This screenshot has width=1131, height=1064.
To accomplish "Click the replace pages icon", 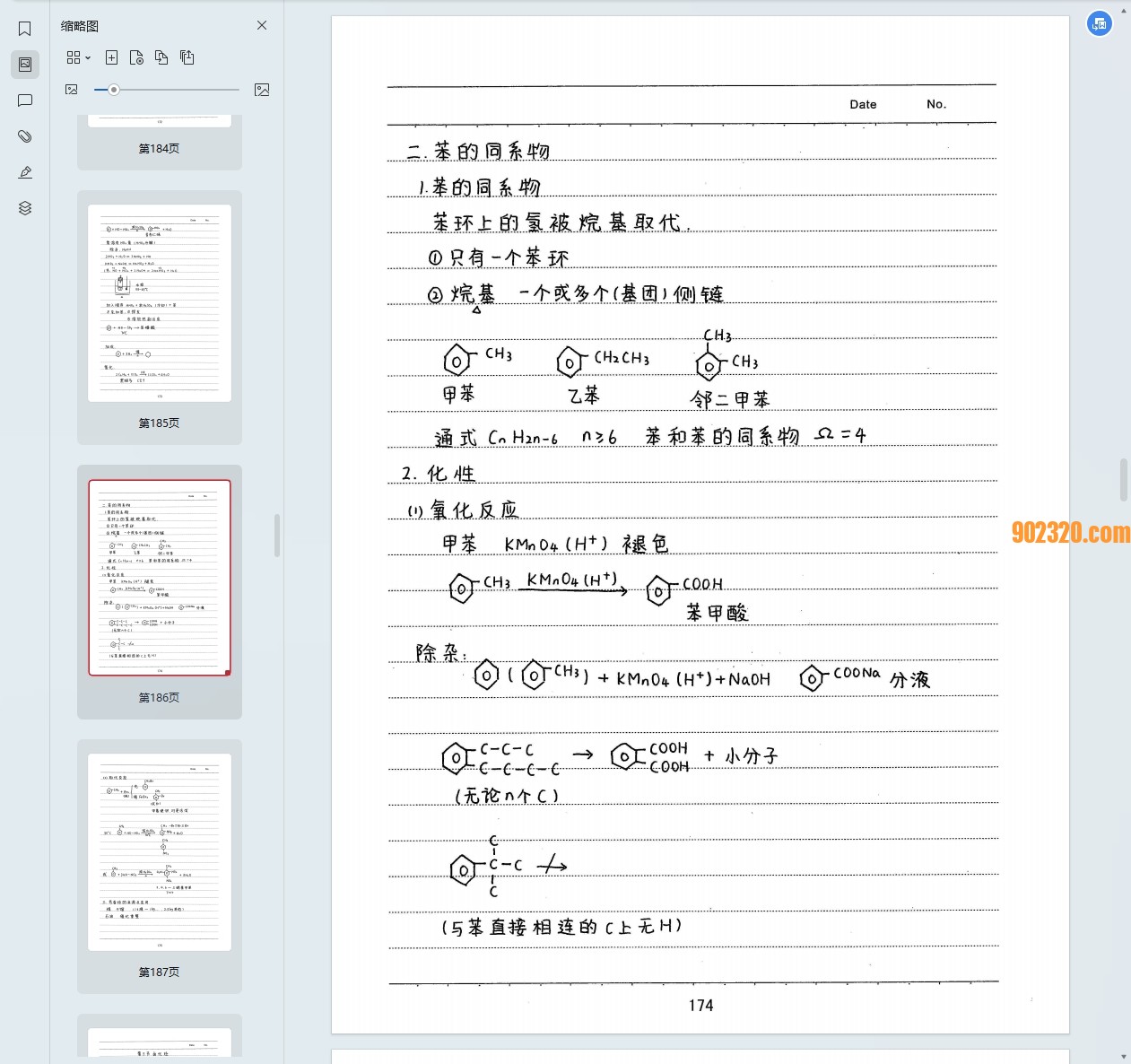I will tap(161, 57).
